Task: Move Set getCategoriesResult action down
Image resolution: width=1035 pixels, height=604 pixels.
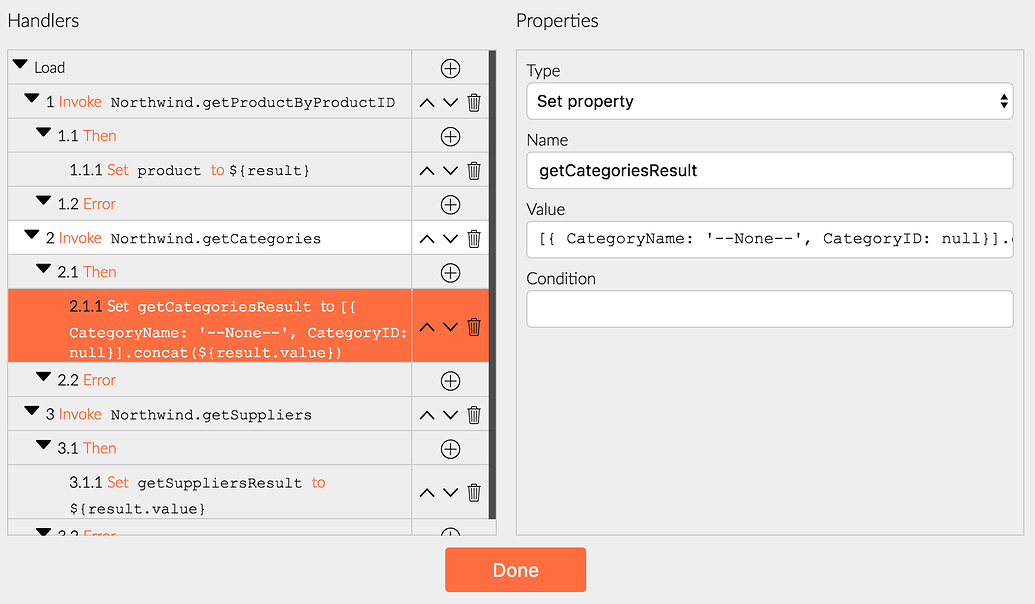Action: click(450, 327)
